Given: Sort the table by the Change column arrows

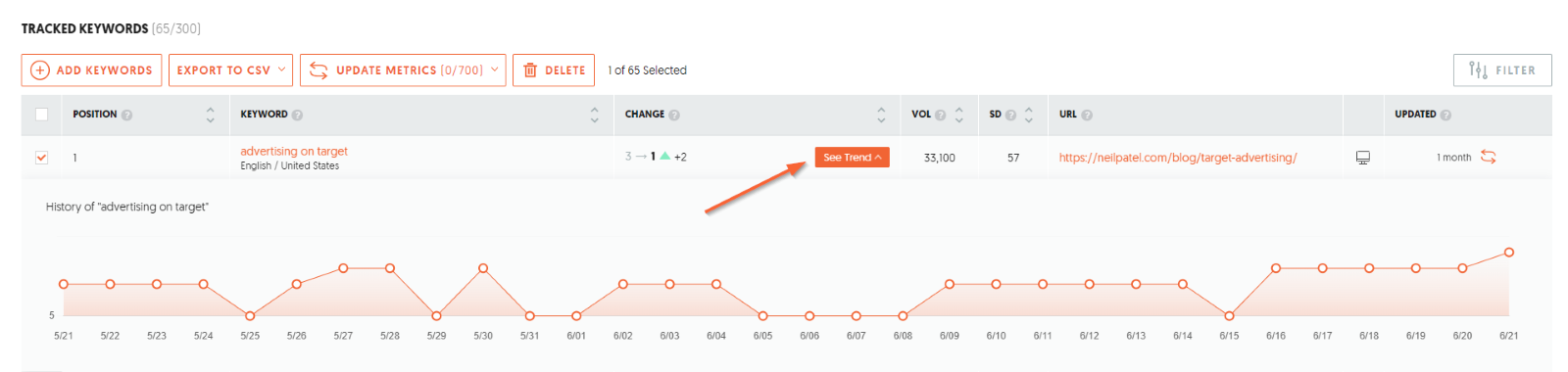Looking at the screenshot, I should click(x=881, y=115).
